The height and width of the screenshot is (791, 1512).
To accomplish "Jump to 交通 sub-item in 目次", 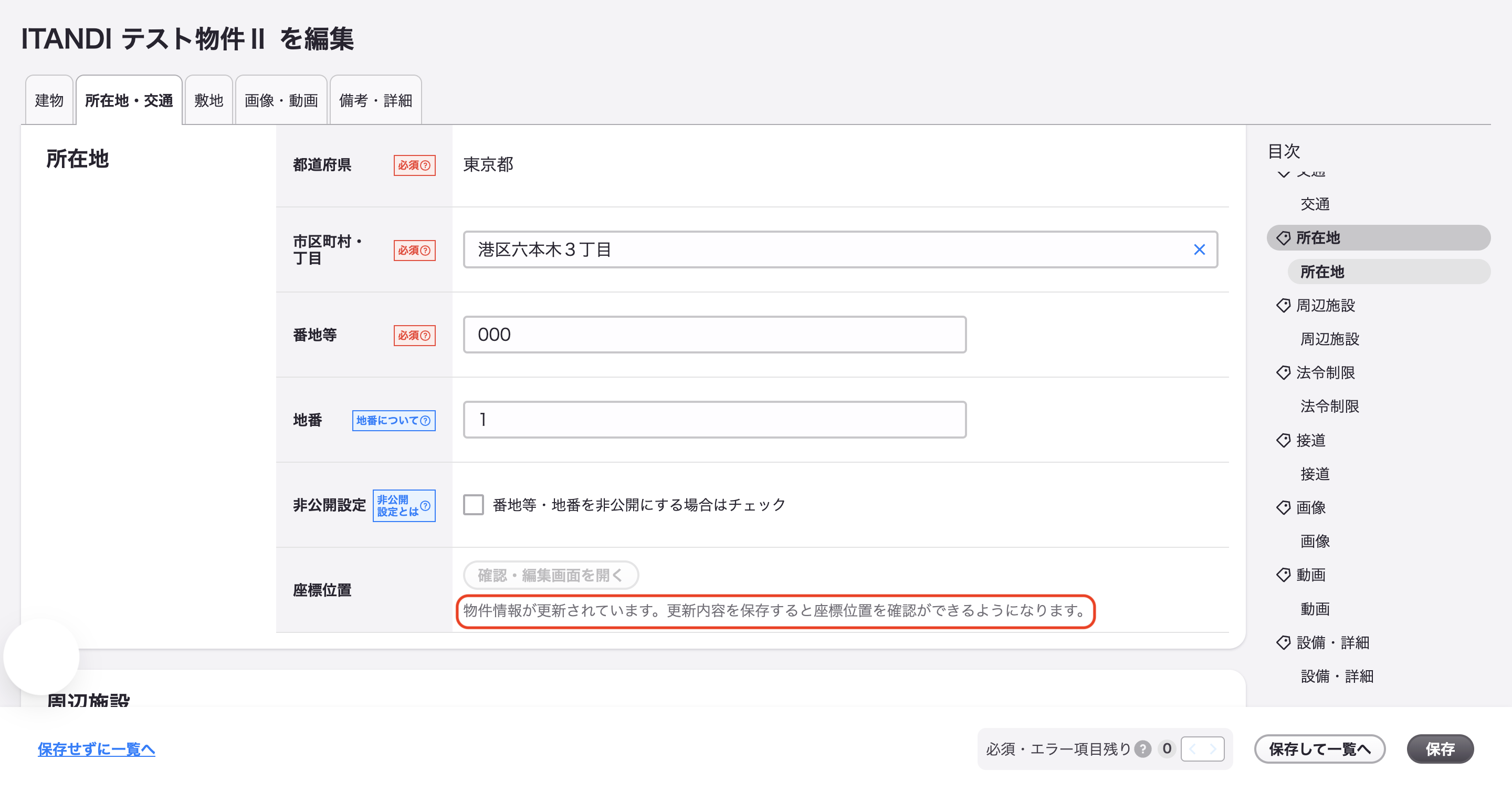I will point(1315,204).
